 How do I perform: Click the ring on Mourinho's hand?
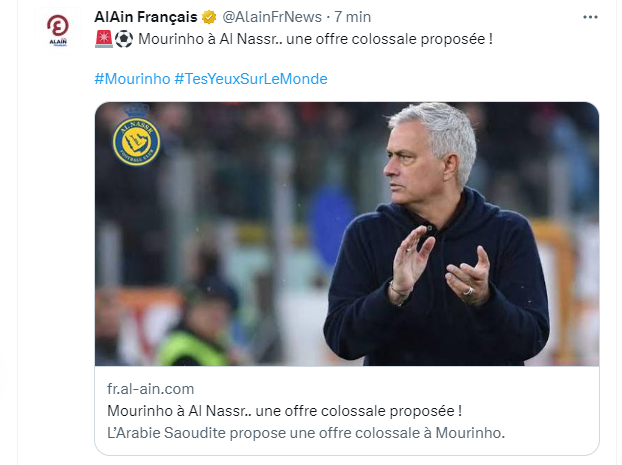467,290
